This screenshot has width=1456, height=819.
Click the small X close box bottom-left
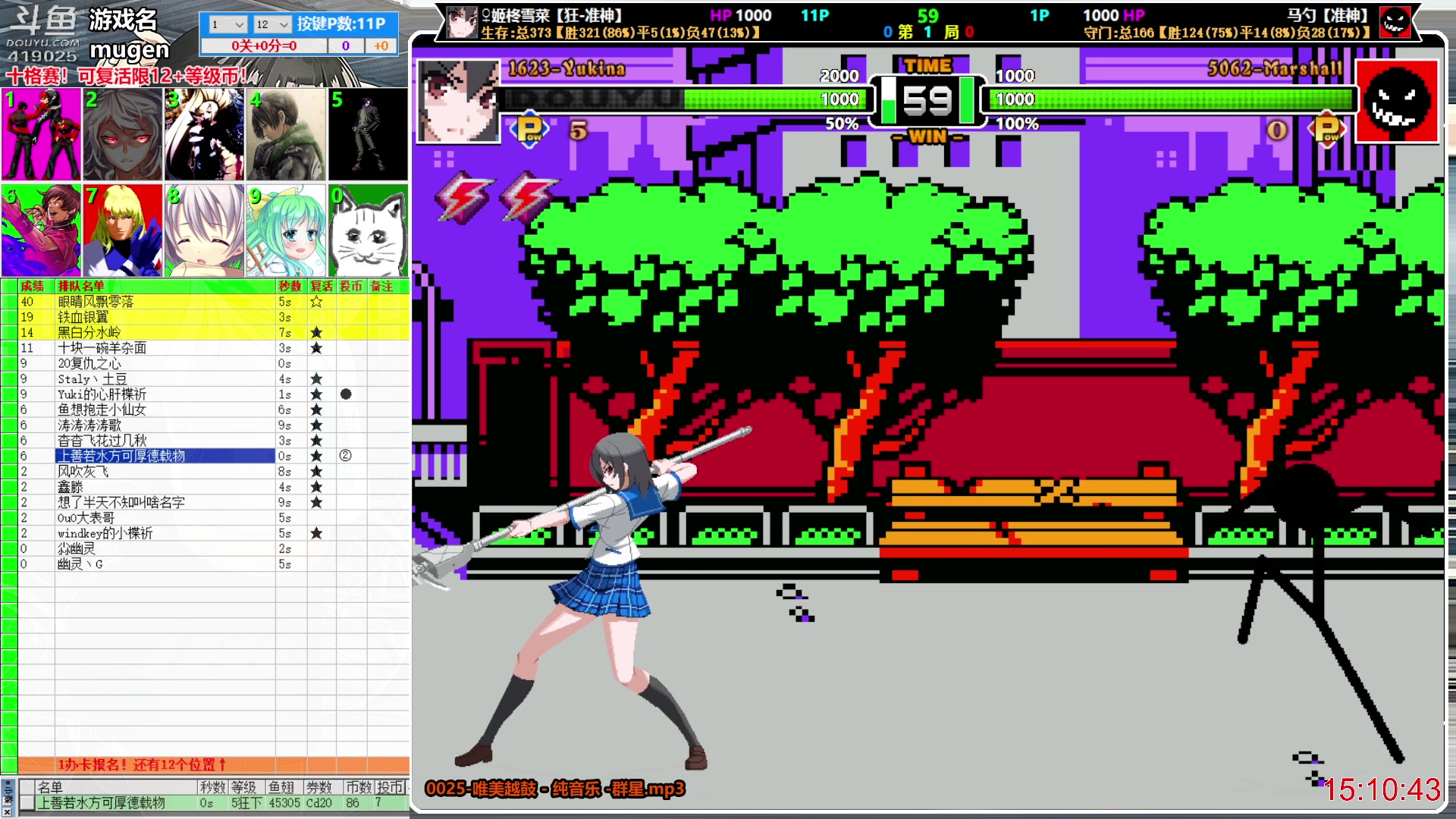coord(7,811)
